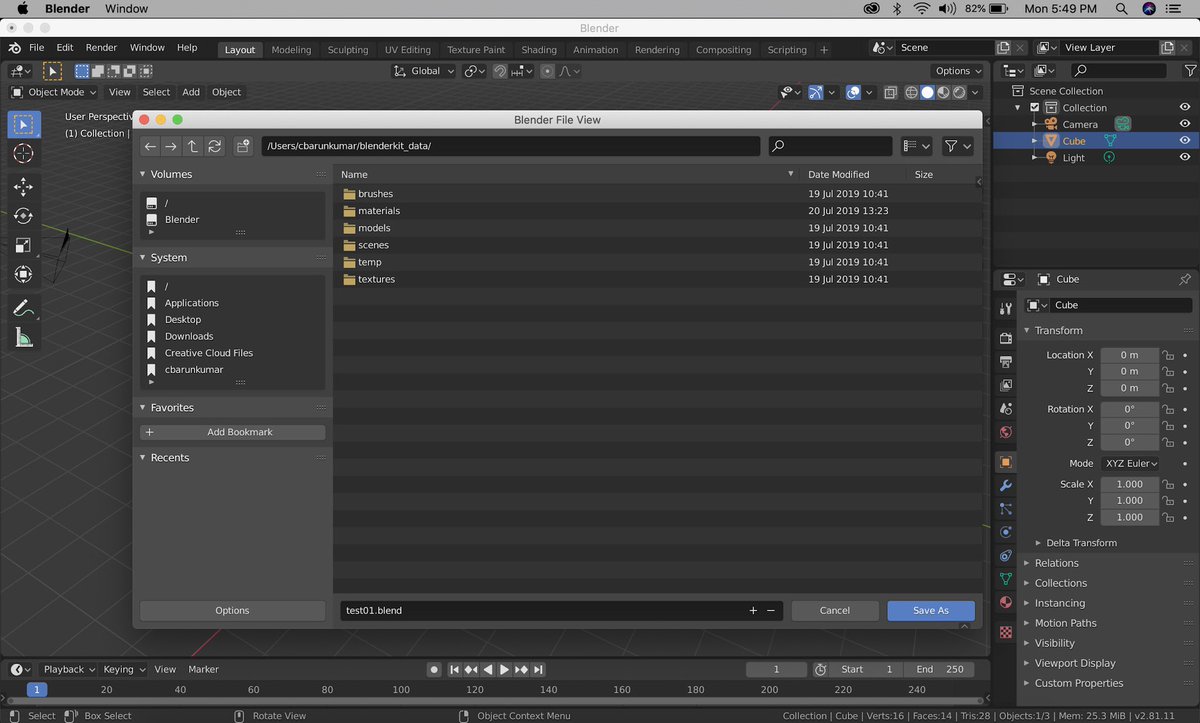Open the Material properties tab

pyautogui.click(x=1006, y=603)
